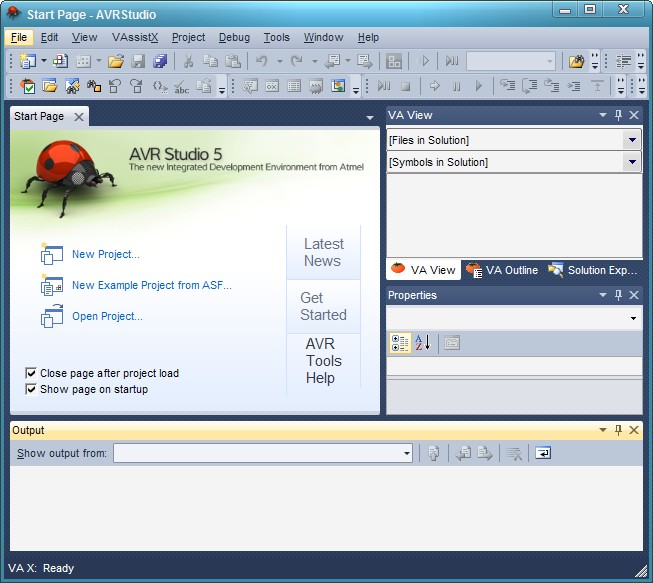The height and width of the screenshot is (583, 653).
Task: Open the File menu
Action: (19, 37)
